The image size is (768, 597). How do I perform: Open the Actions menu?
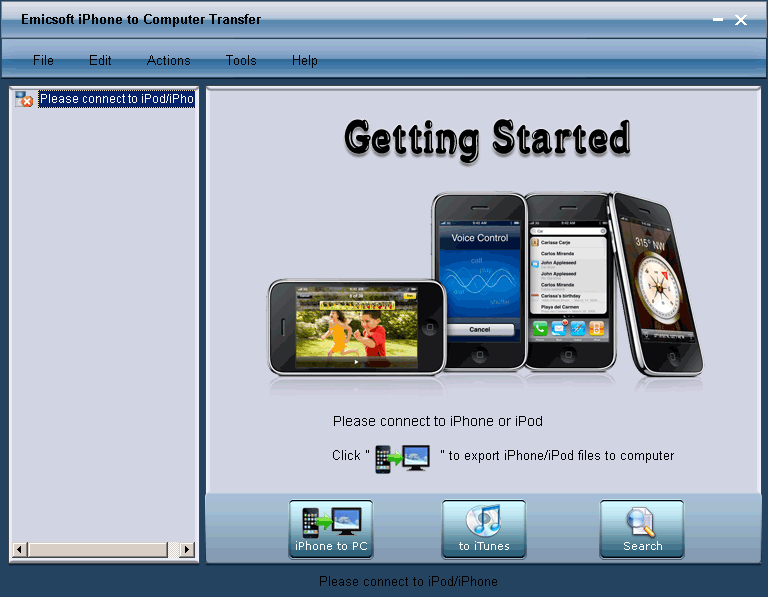tap(168, 60)
